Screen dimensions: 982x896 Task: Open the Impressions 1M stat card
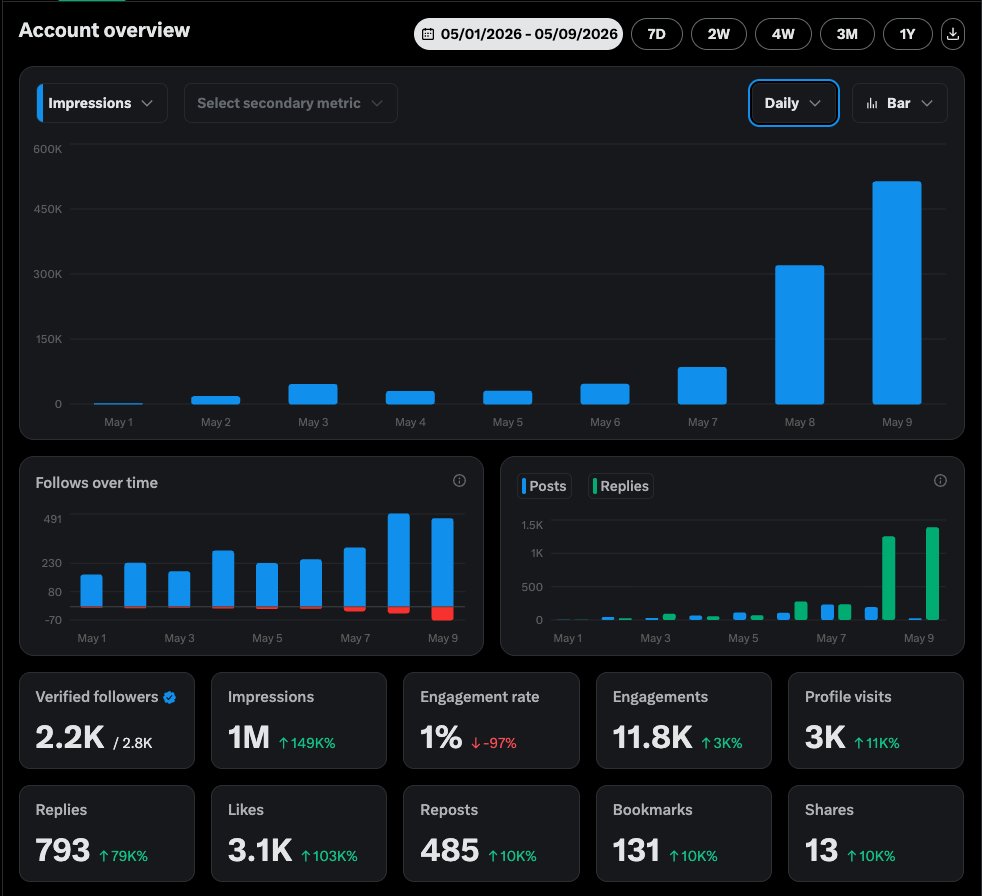click(299, 720)
